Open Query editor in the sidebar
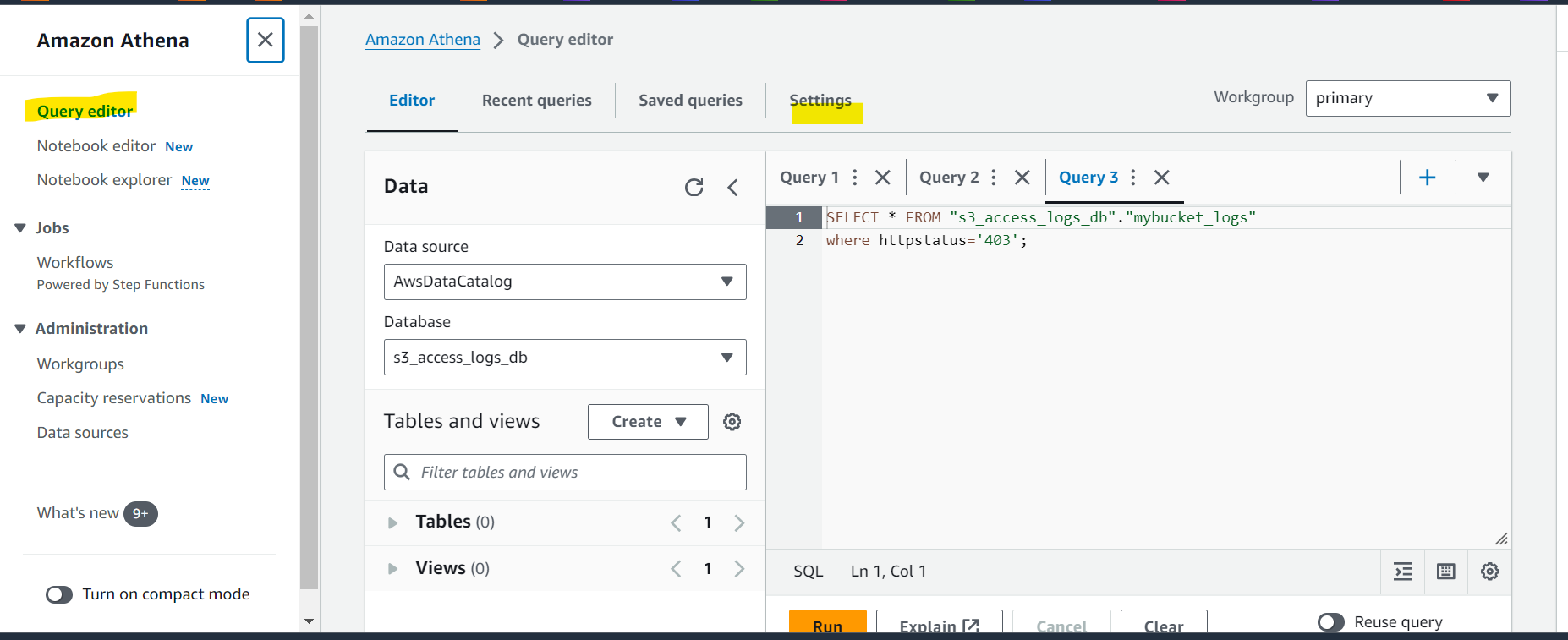1568x640 pixels. click(85, 111)
